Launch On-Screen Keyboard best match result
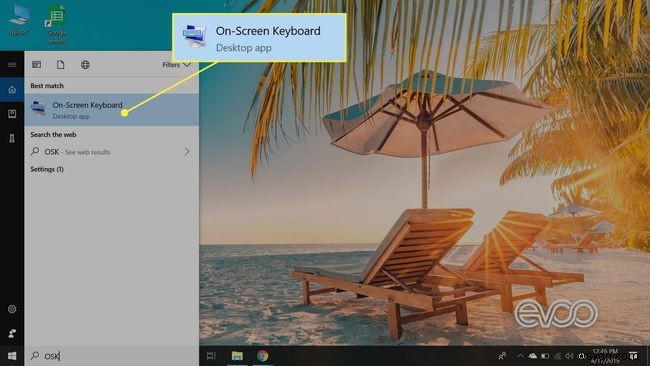This screenshot has width=650, height=366. coord(112,110)
